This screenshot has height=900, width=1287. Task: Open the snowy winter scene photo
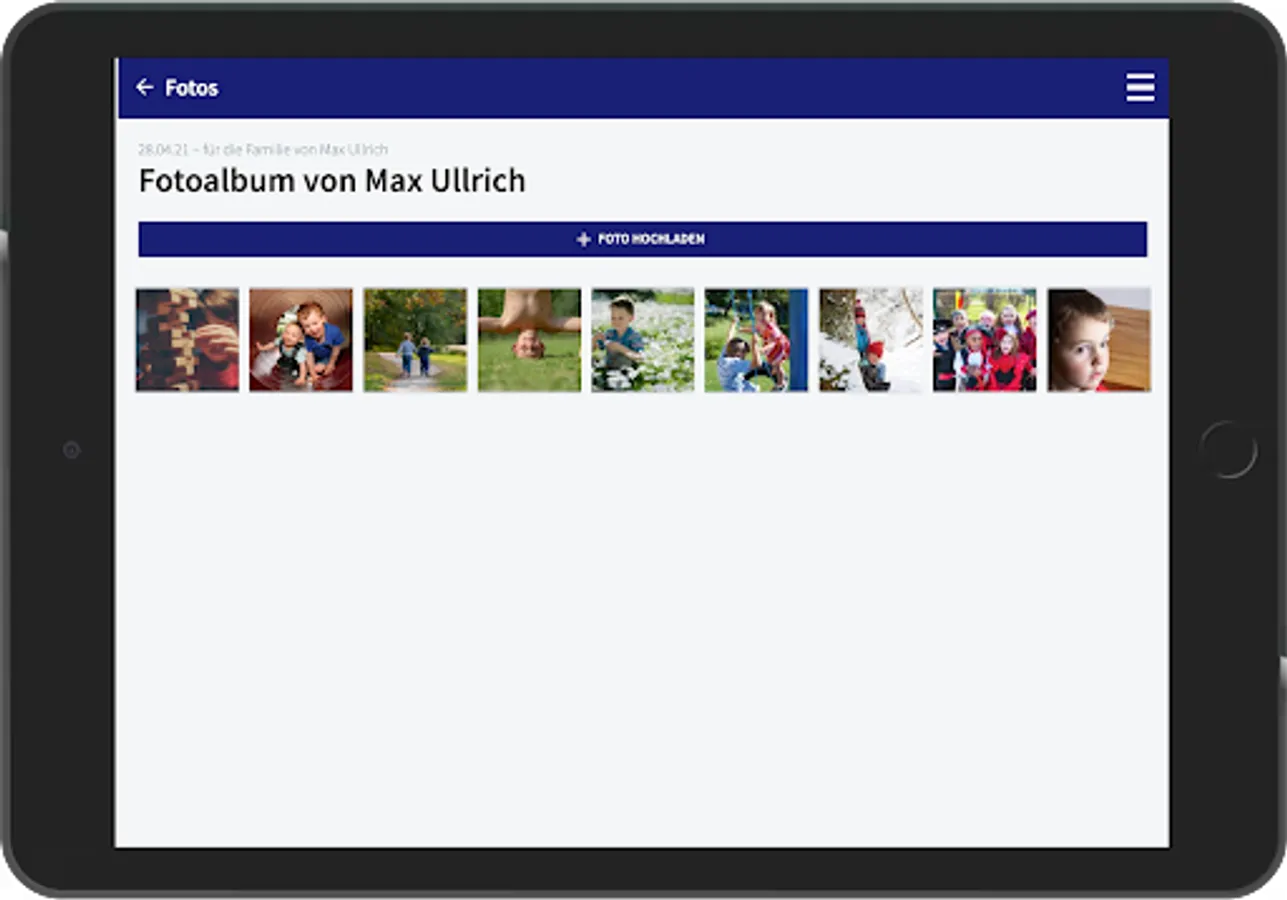point(871,340)
